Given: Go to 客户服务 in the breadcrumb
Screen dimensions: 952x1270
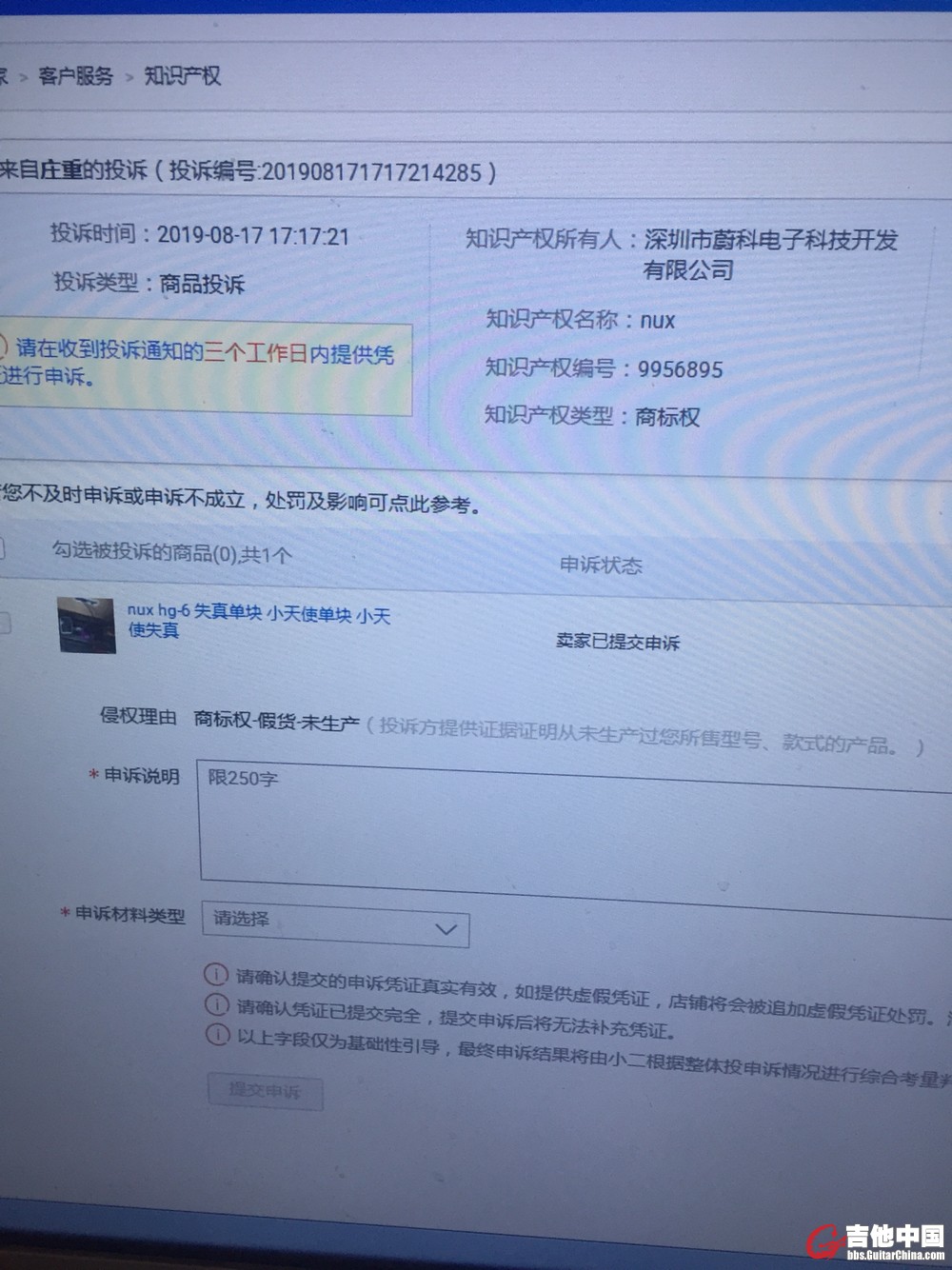Looking at the screenshot, I should [x=75, y=76].
